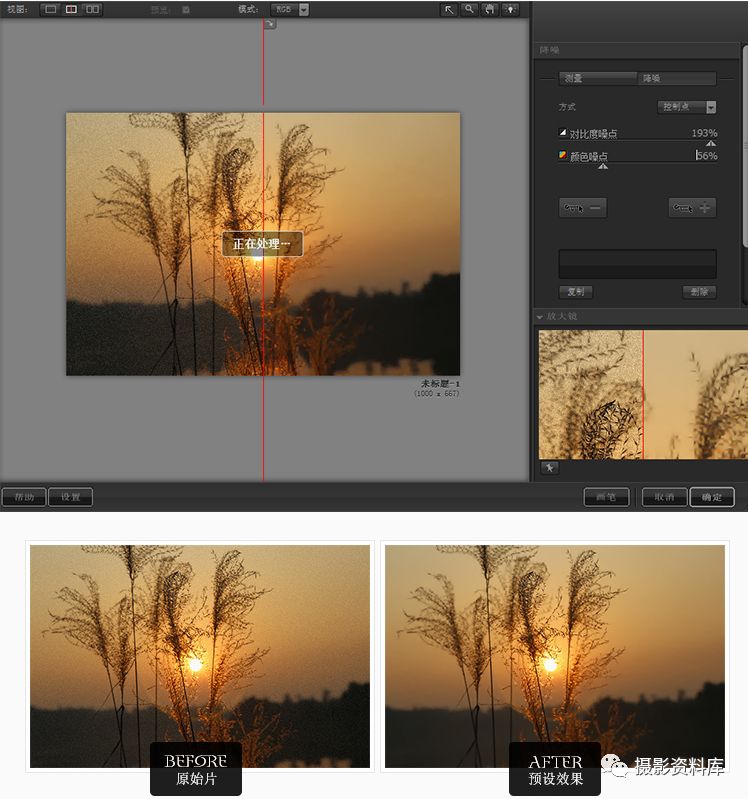Click the AFTER 预设效果 comparison image
The width and height of the screenshot is (748, 799).
pyautogui.click(x=555, y=656)
